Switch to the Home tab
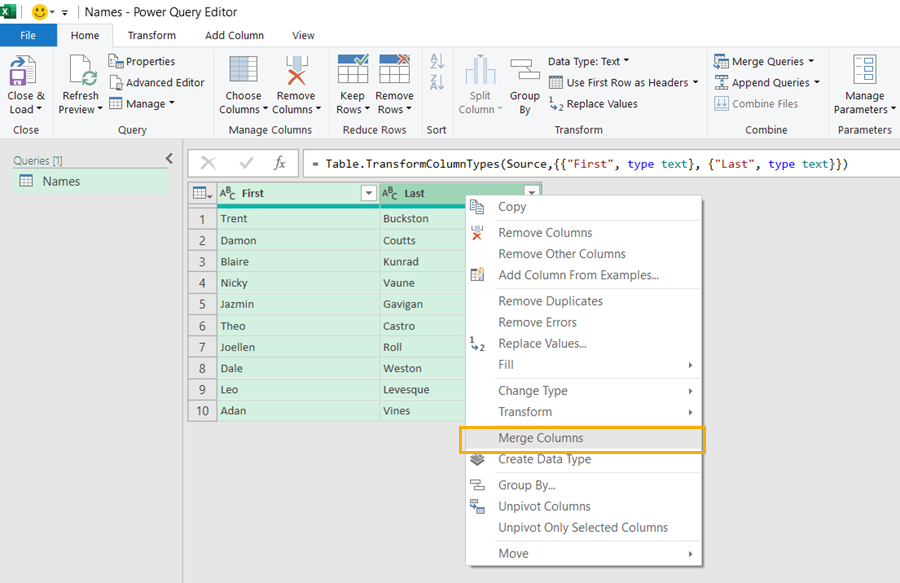 pos(85,36)
